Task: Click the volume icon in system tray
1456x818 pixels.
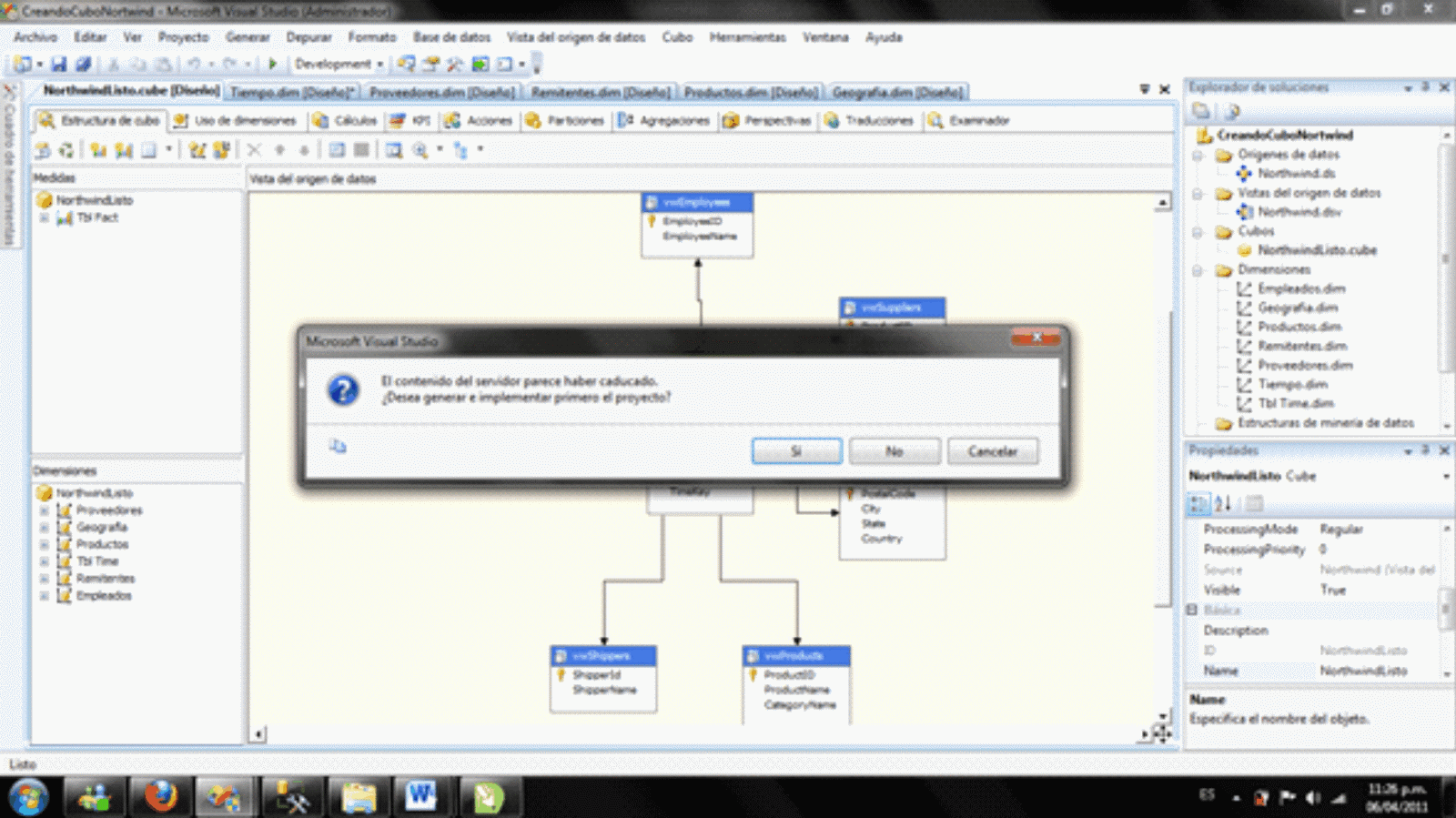Action: tap(1311, 797)
